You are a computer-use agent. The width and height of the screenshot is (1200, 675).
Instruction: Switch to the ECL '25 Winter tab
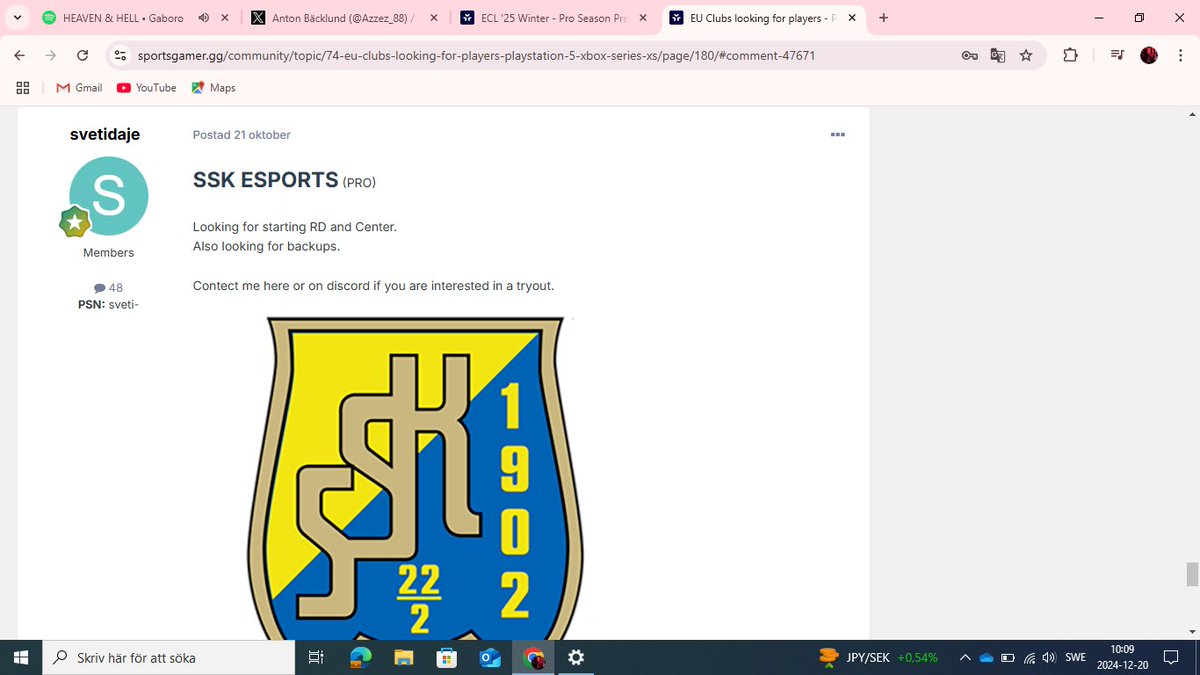click(552, 18)
